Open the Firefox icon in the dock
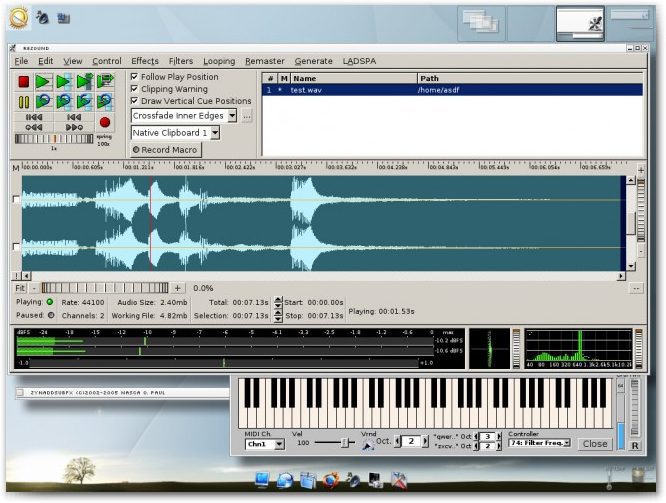Viewport: 666px width, 503px height. 330,480
